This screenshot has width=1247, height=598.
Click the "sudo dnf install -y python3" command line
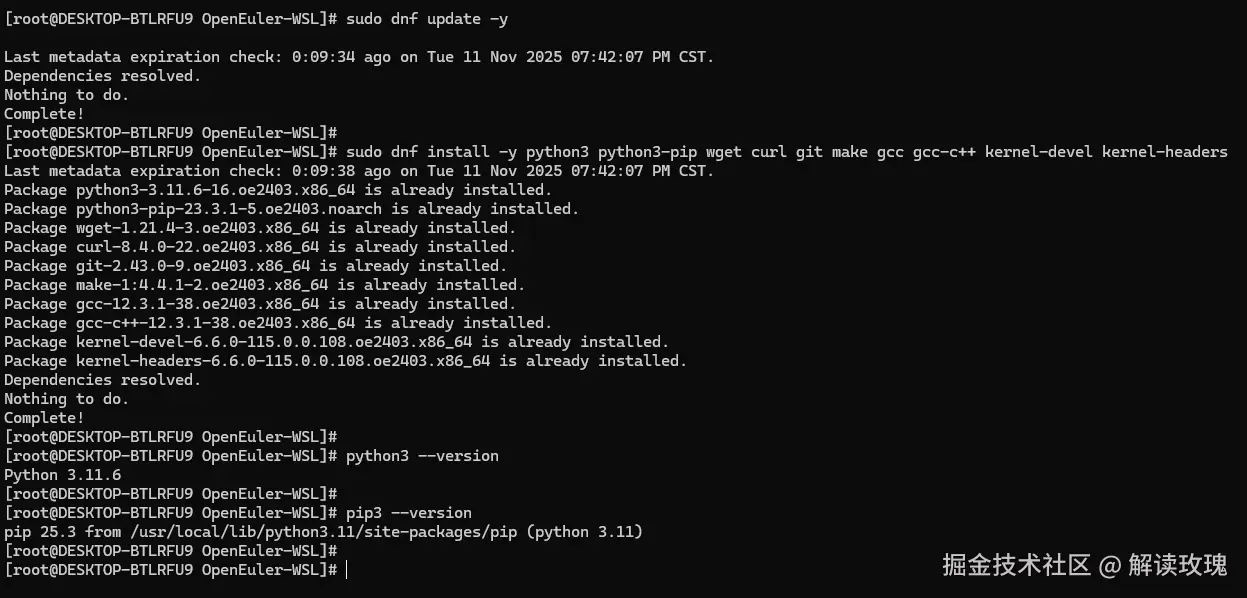[786, 152]
